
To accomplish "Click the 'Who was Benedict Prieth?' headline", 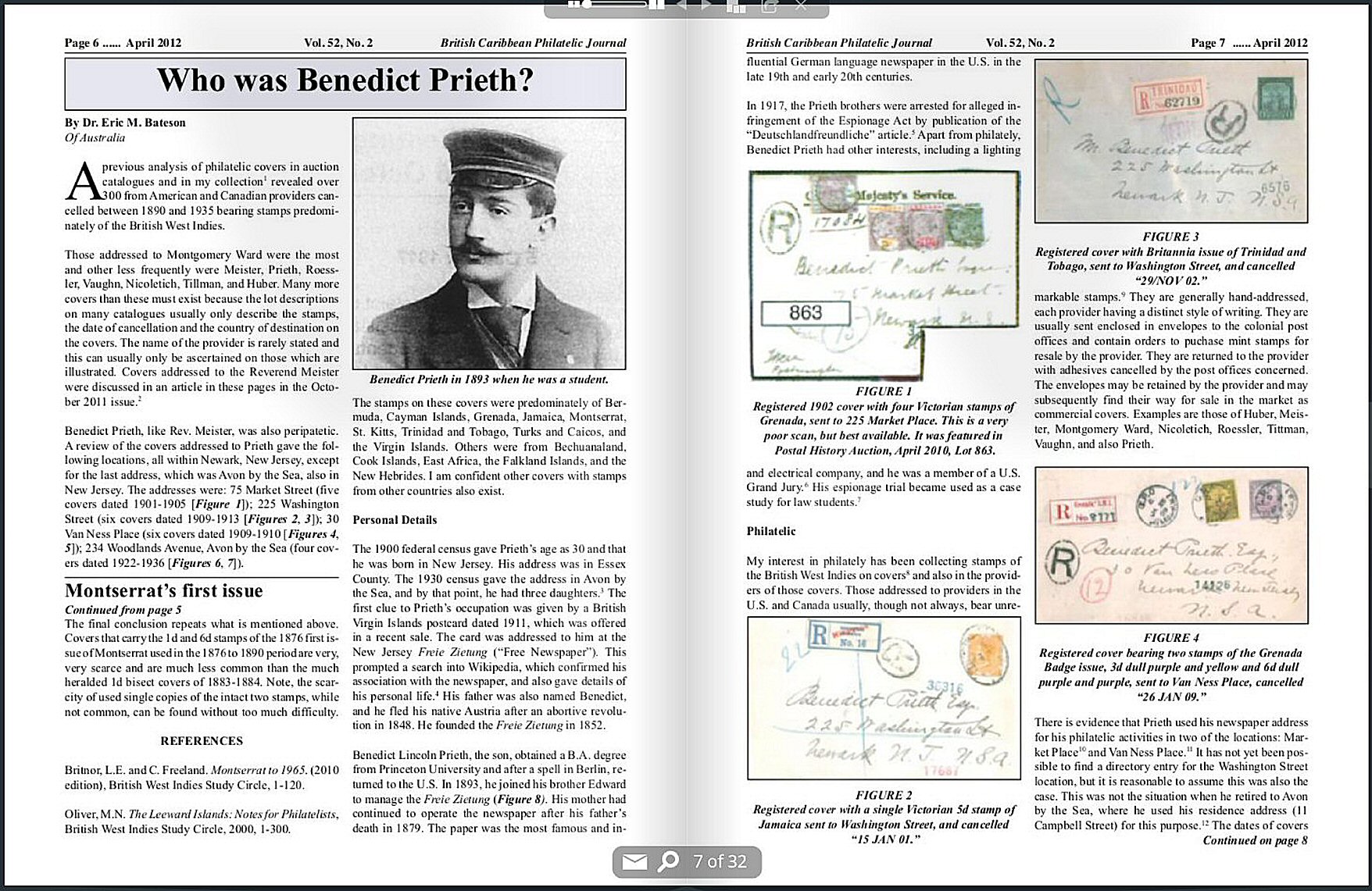I will pos(345,80).
